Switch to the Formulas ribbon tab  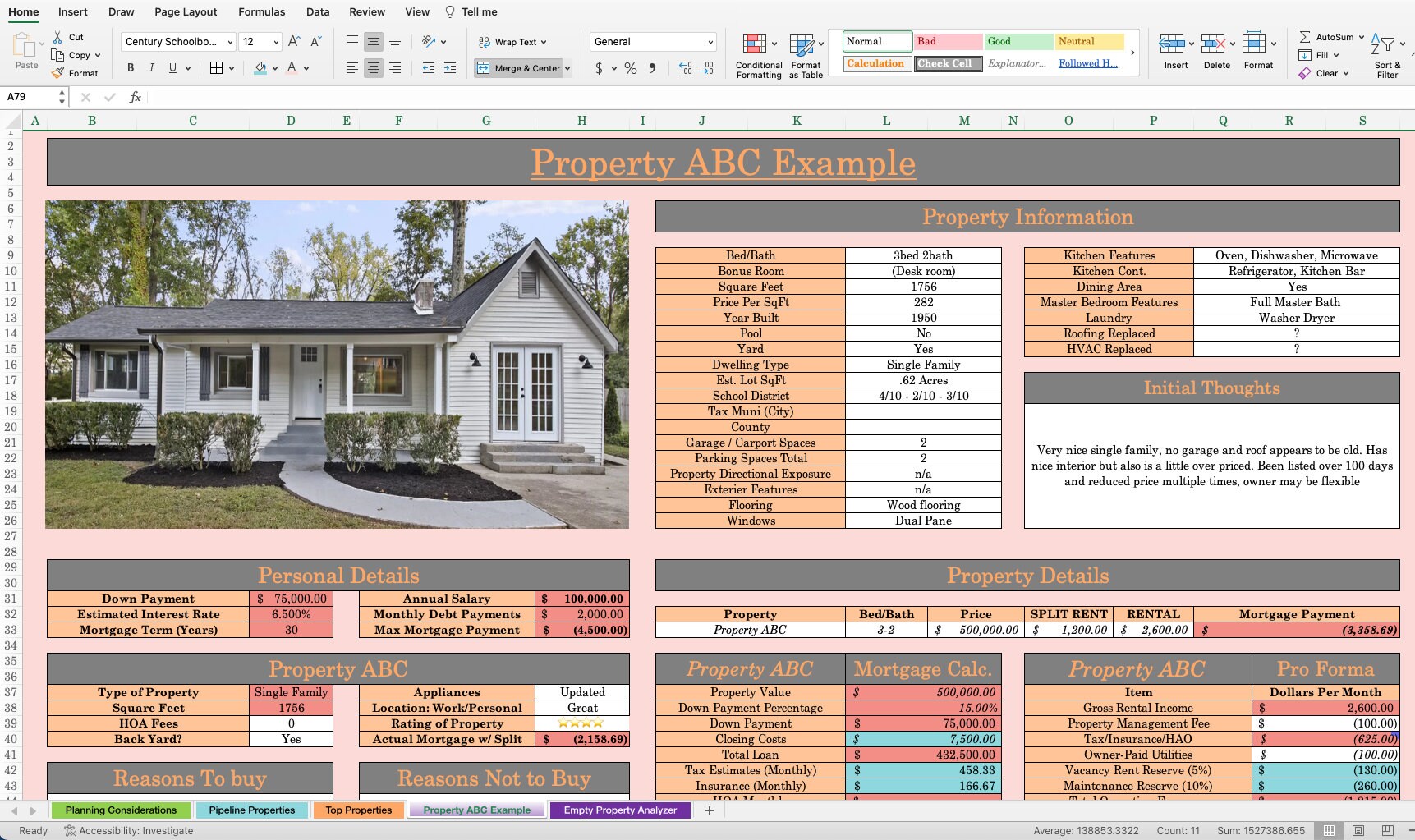[261, 11]
